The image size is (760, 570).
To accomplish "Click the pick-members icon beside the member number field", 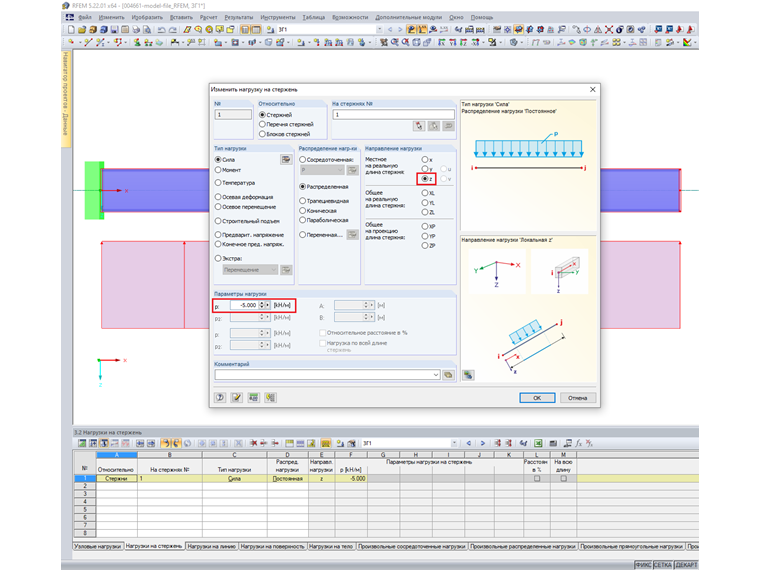I will click(x=419, y=126).
